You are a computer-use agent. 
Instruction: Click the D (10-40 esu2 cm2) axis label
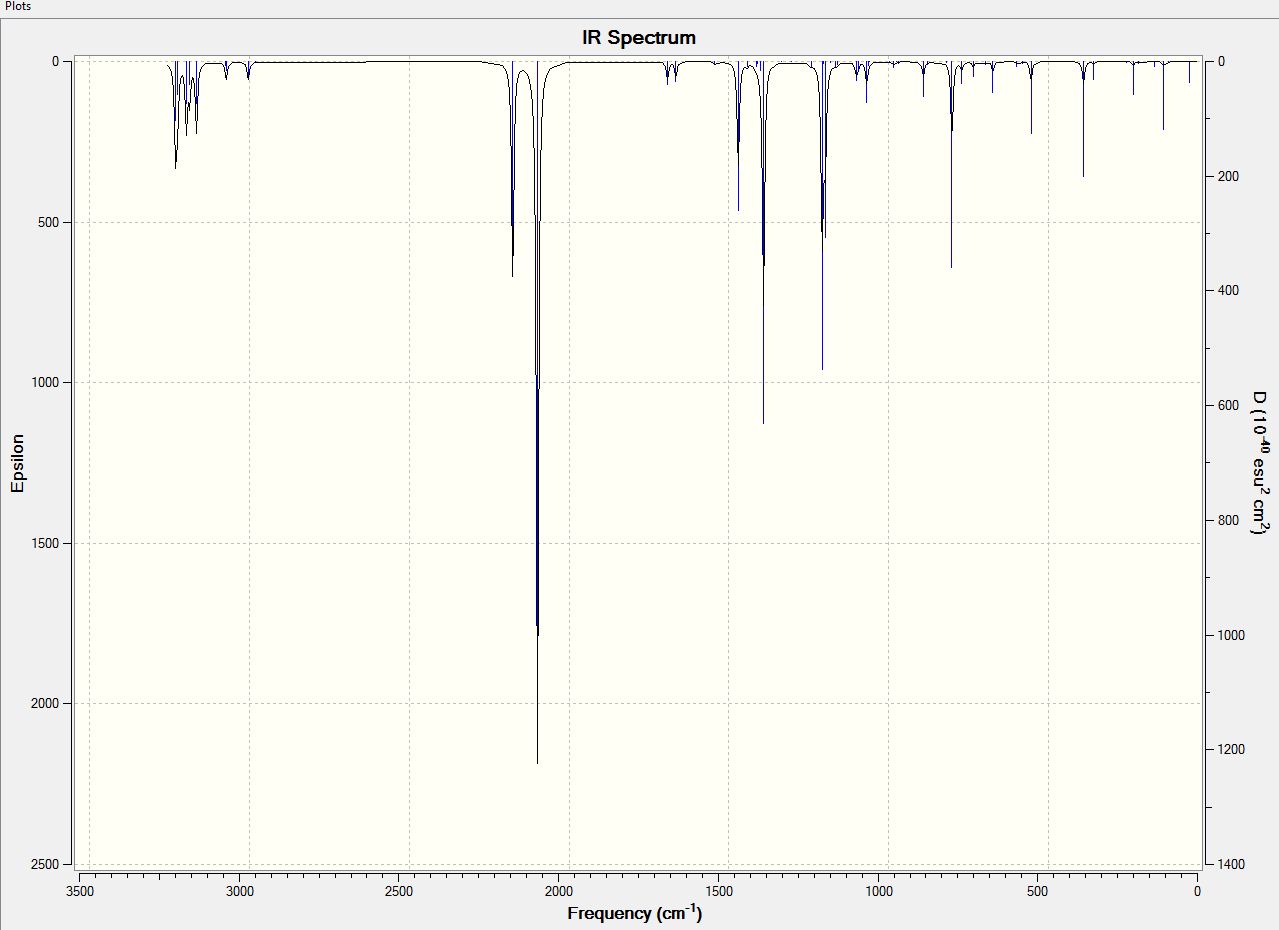1259,461
